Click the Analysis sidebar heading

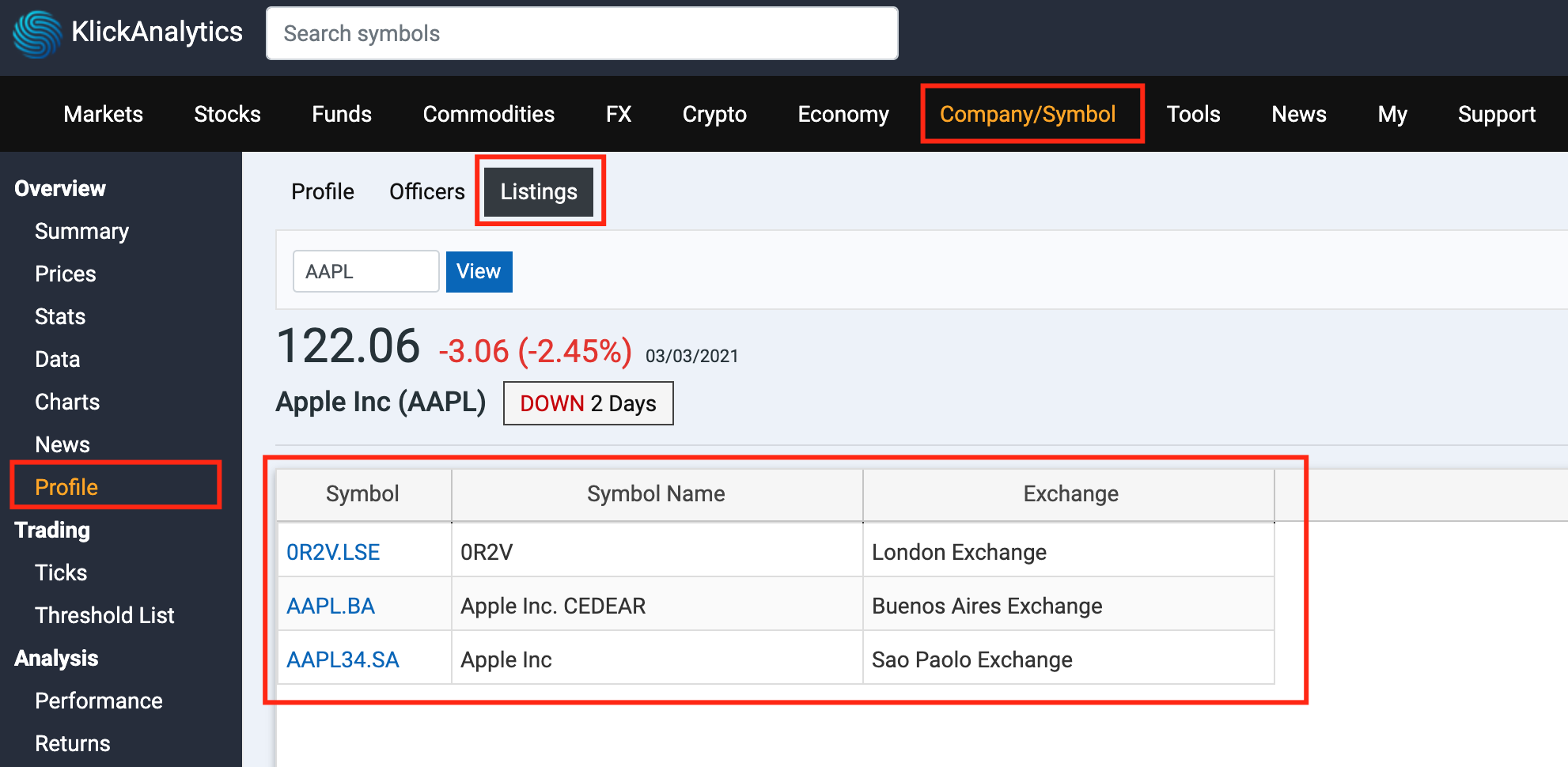pyautogui.click(x=56, y=658)
